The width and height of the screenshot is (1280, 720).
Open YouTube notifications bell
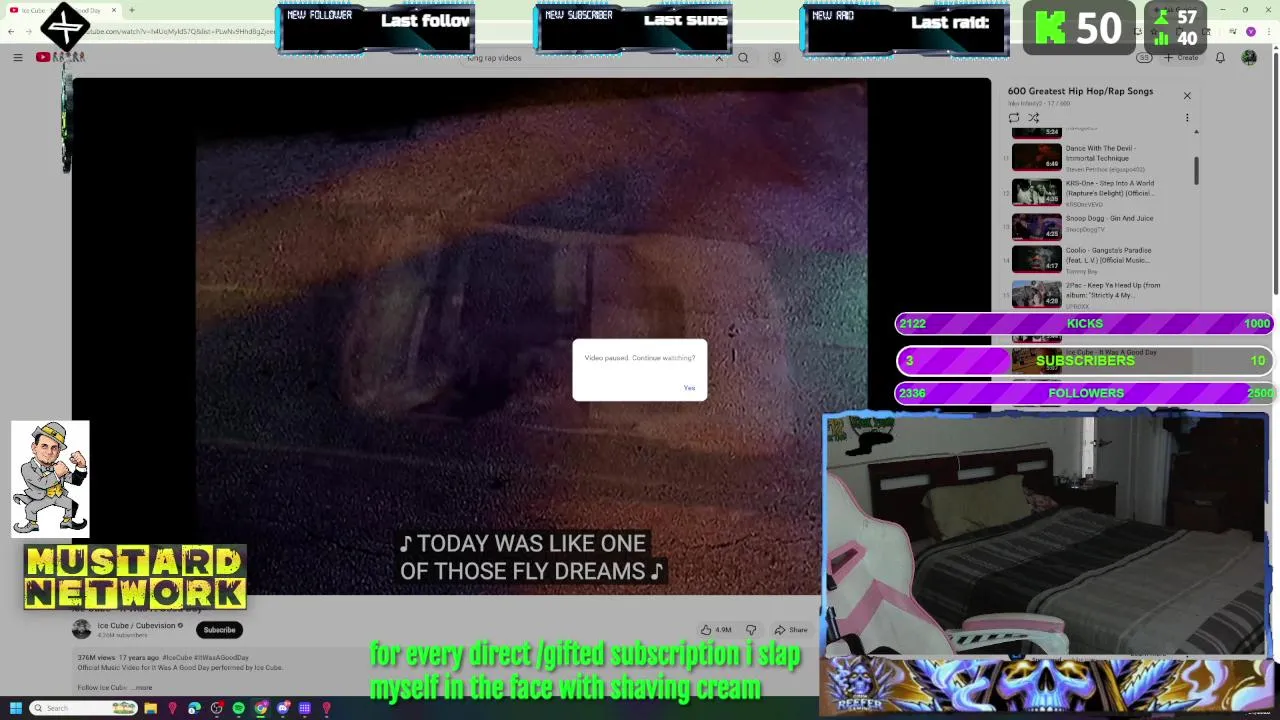pyautogui.click(x=1220, y=58)
